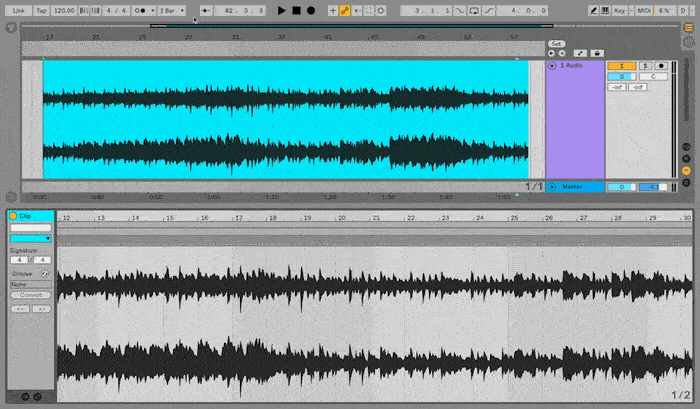Viewport: 700px width, 409px height.
Task: Arm the 1 Audio track for recording
Action: (x=661, y=66)
